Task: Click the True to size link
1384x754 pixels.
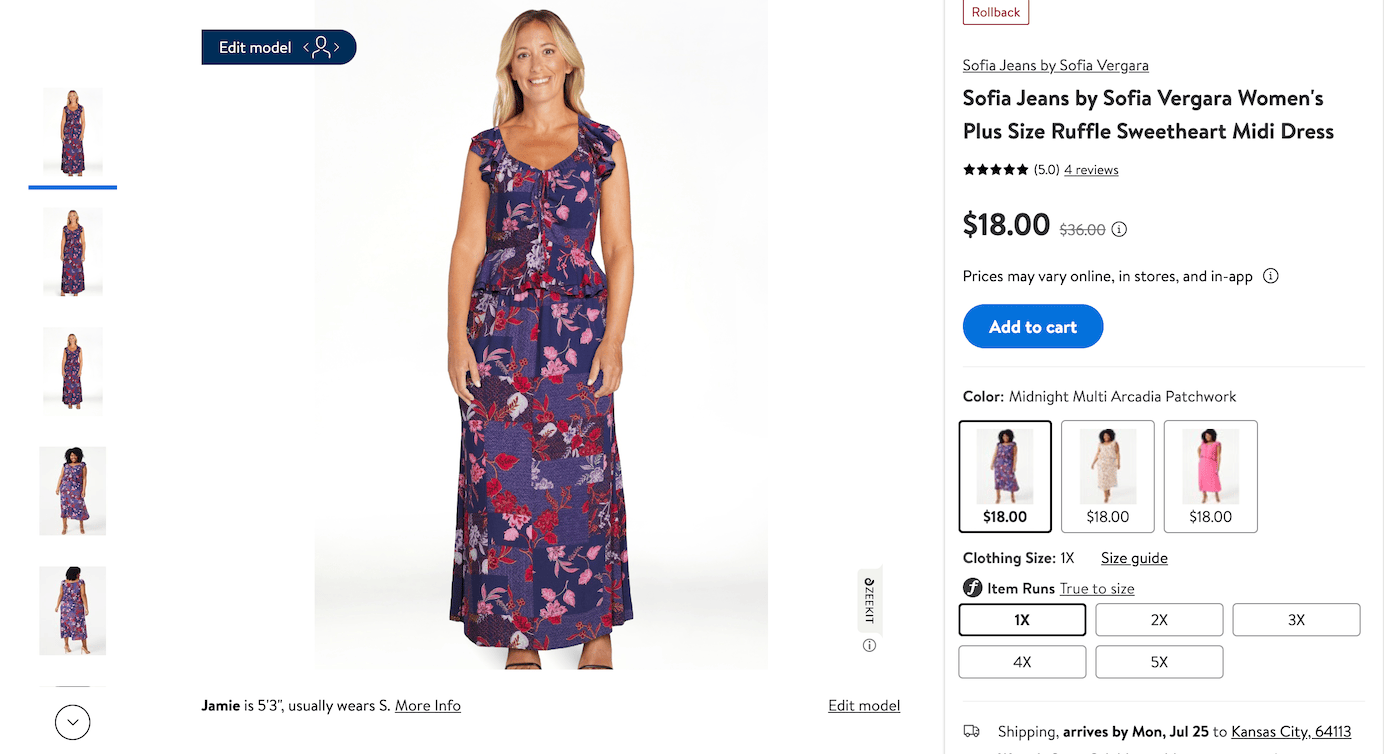Action: pos(1096,588)
